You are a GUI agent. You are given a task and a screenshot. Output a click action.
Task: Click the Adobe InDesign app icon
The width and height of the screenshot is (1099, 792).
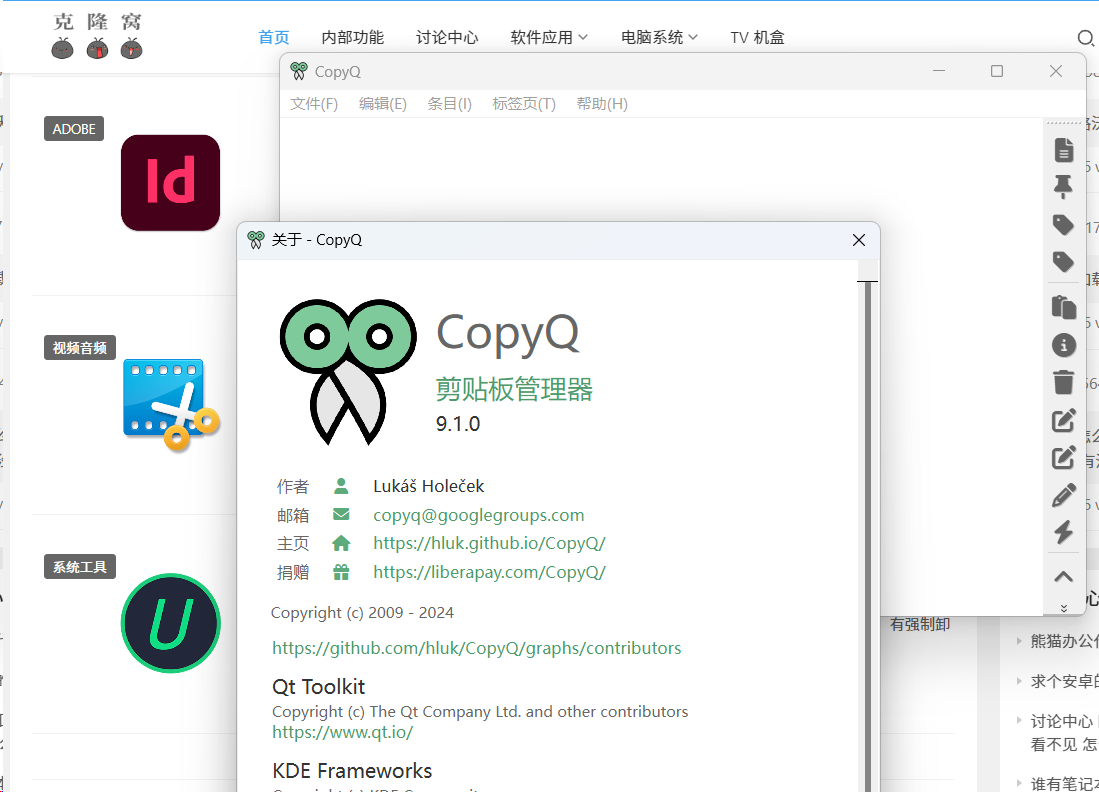[170, 183]
